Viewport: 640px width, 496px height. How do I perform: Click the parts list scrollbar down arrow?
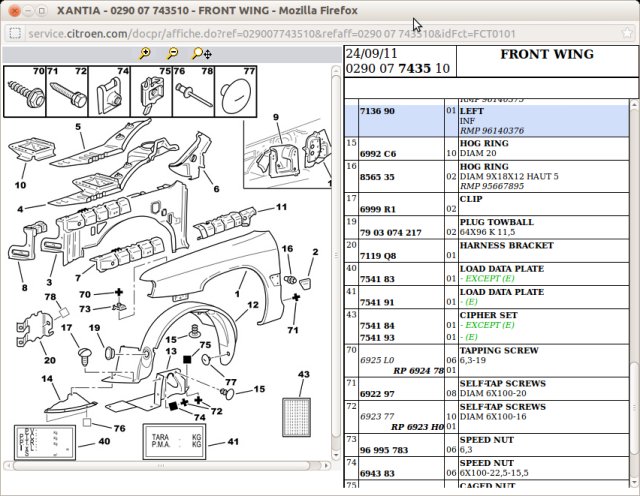(x=635, y=483)
